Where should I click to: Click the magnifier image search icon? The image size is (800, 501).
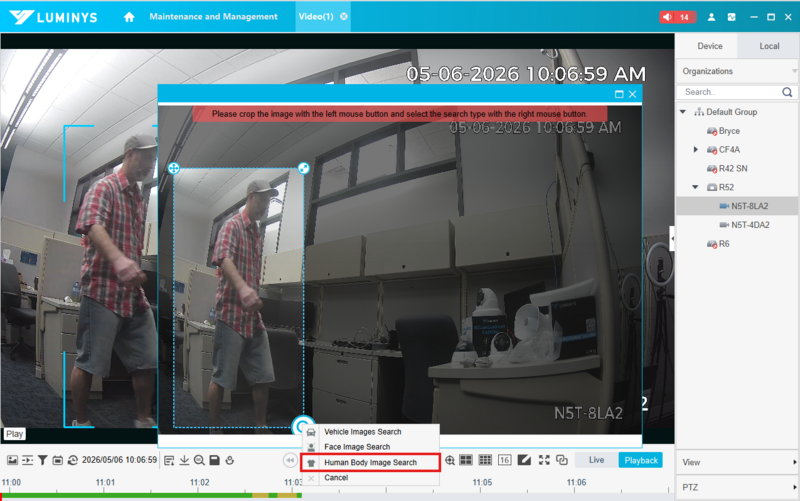199,460
